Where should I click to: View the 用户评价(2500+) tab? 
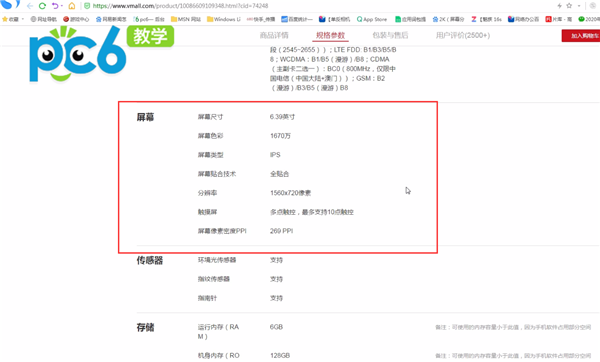[x=463, y=35]
